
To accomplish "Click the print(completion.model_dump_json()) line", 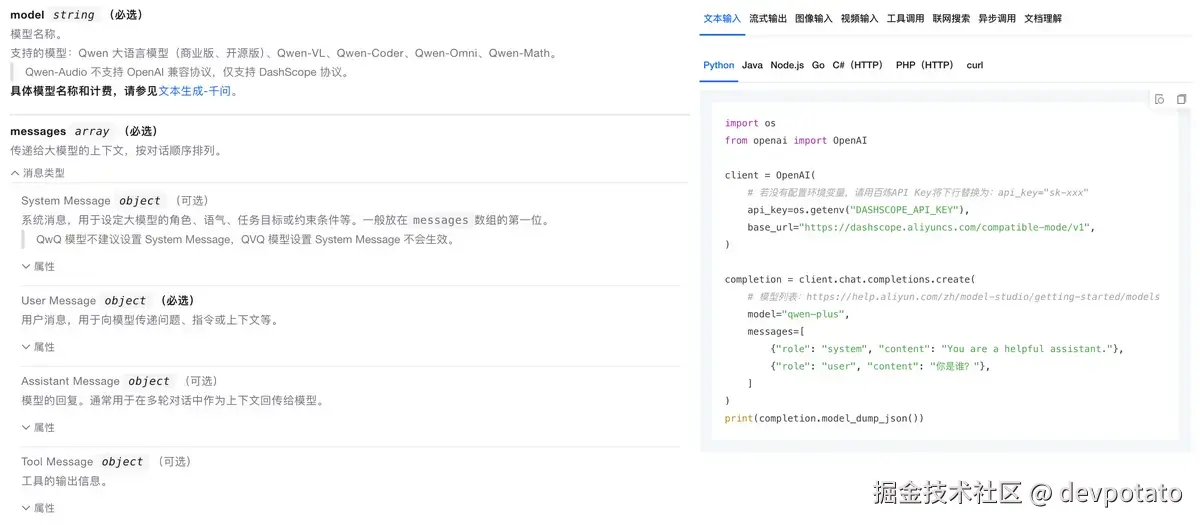I will click(824, 418).
